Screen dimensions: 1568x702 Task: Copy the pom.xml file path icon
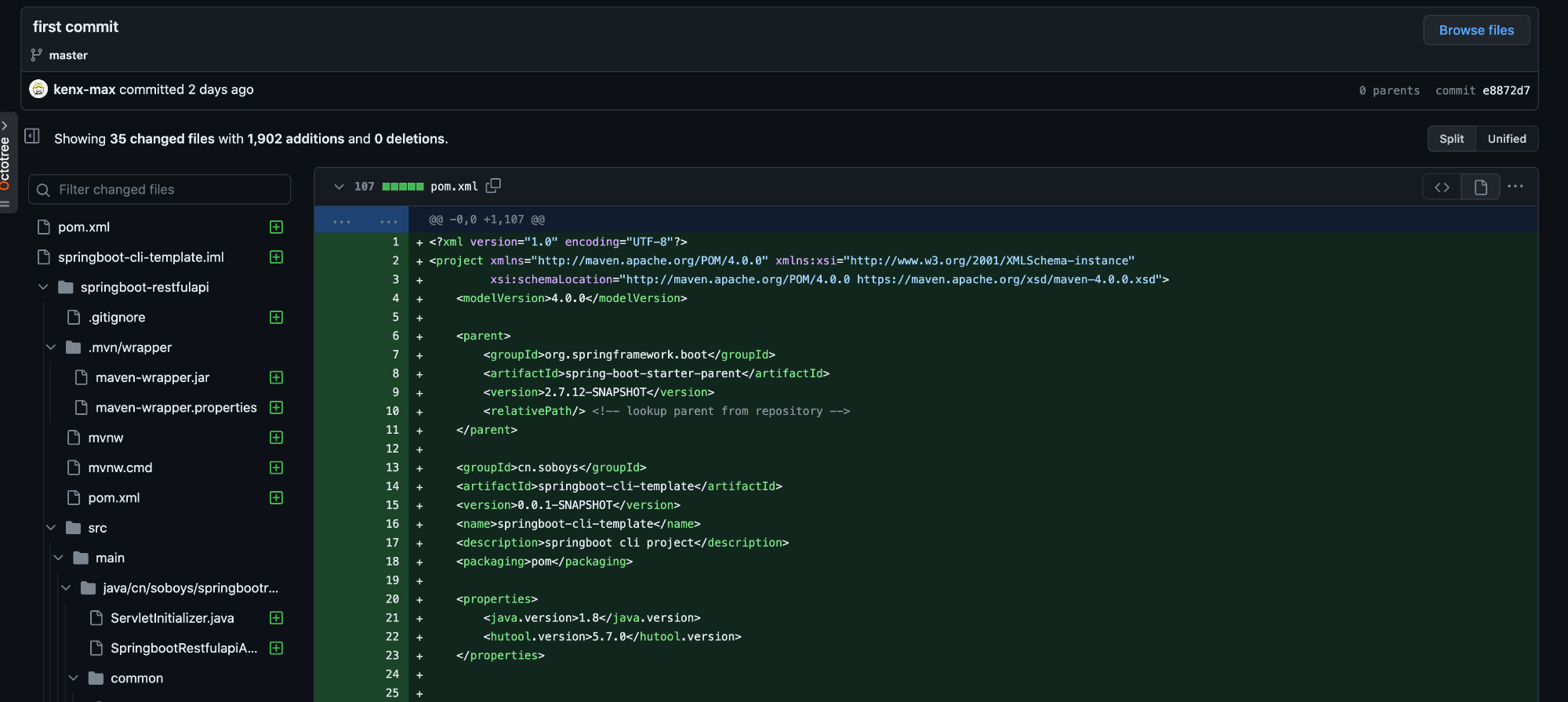[x=493, y=186]
